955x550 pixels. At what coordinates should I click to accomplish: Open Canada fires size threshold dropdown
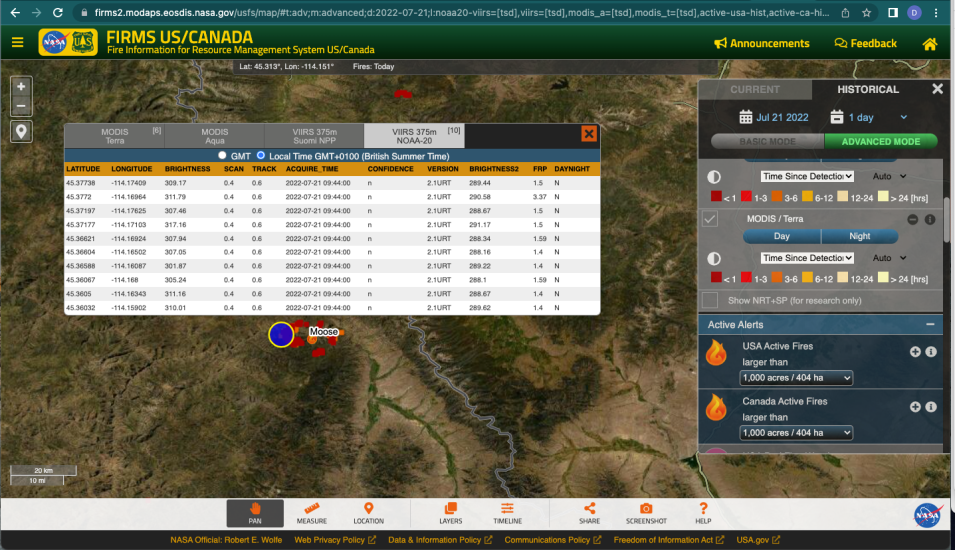coord(796,432)
